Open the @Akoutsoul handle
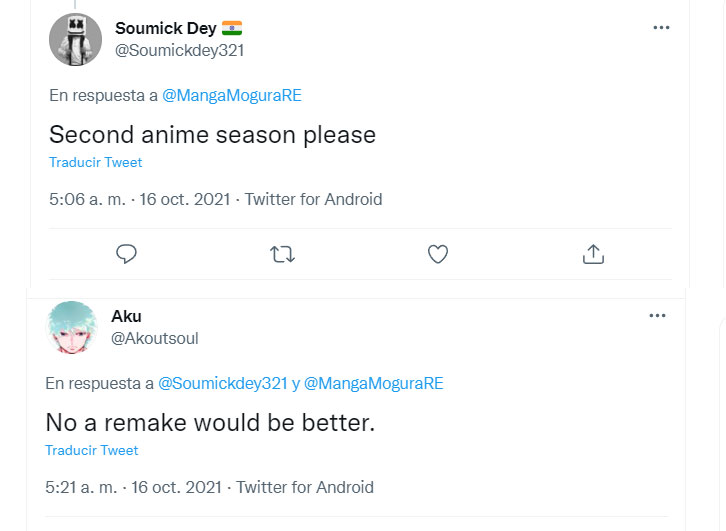The height and width of the screenshot is (531, 726). coord(154,338)
